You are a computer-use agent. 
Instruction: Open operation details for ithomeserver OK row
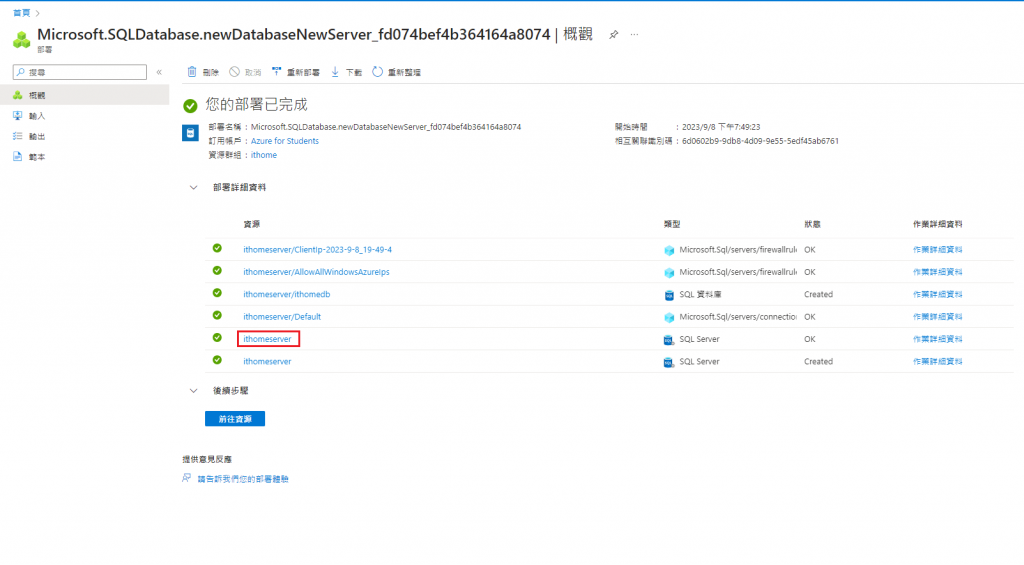[x=938, y=339]
